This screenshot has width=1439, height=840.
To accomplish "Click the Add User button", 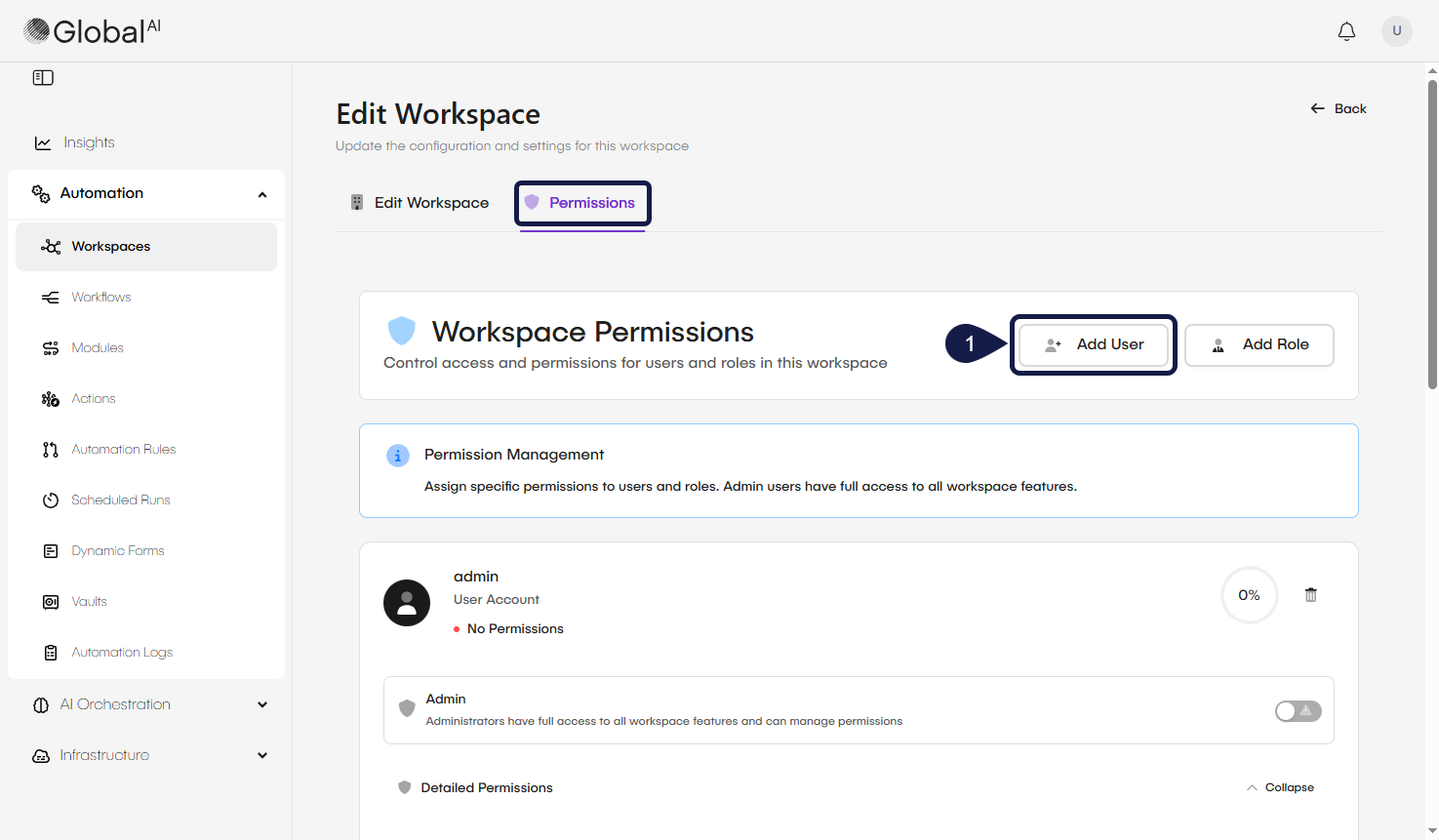I will (x=1094, y=344).
